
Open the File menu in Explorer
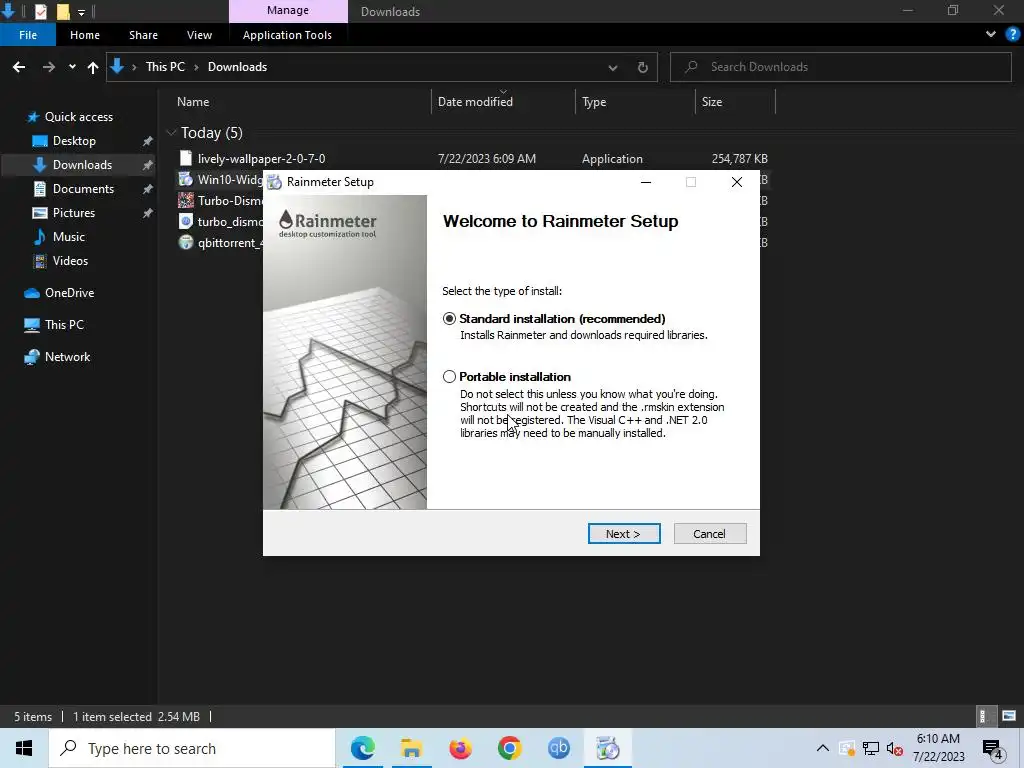pyautogui.click(x=28, y=35)
